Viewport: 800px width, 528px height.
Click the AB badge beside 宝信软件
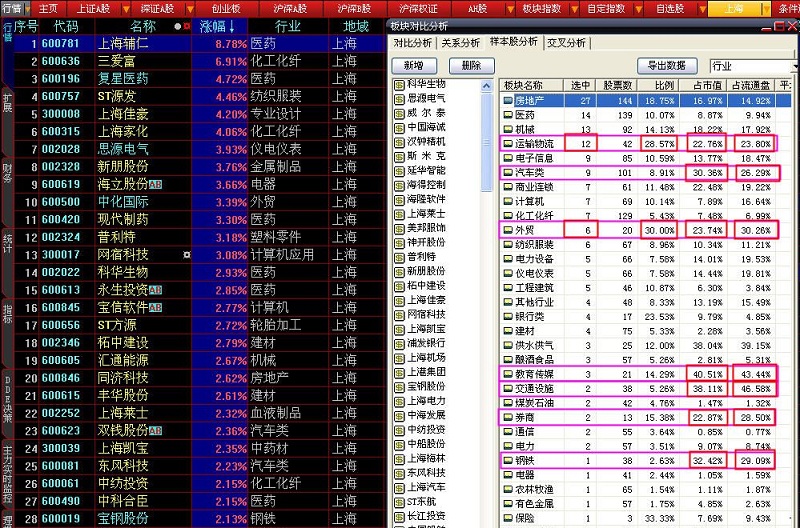pos(155,308)
